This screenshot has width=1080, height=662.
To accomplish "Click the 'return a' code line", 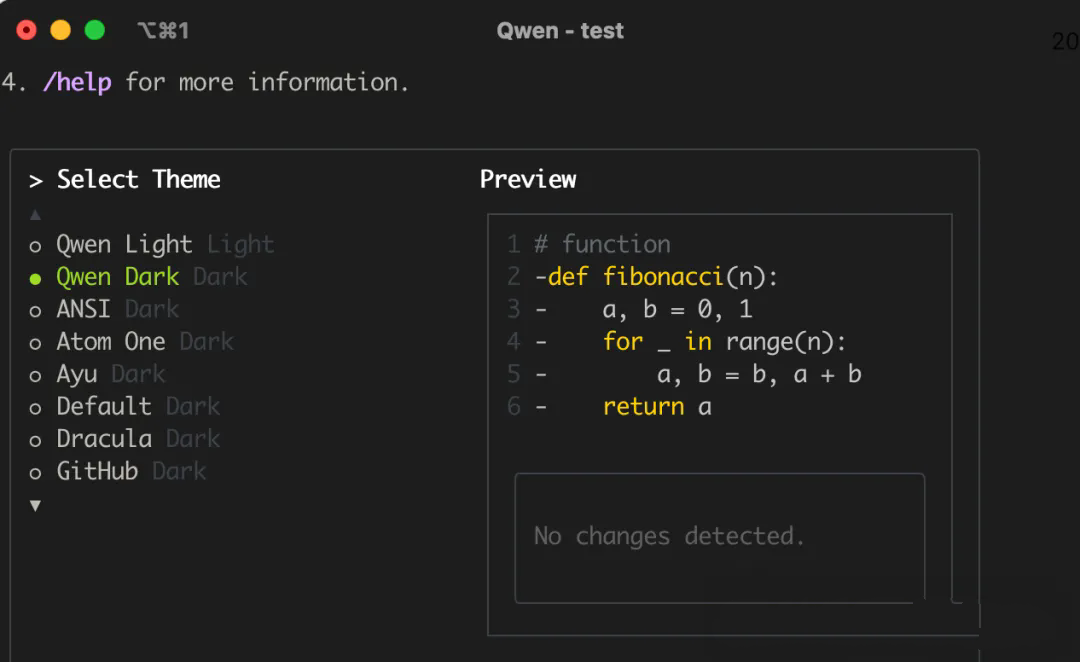I will pos(657,406).
